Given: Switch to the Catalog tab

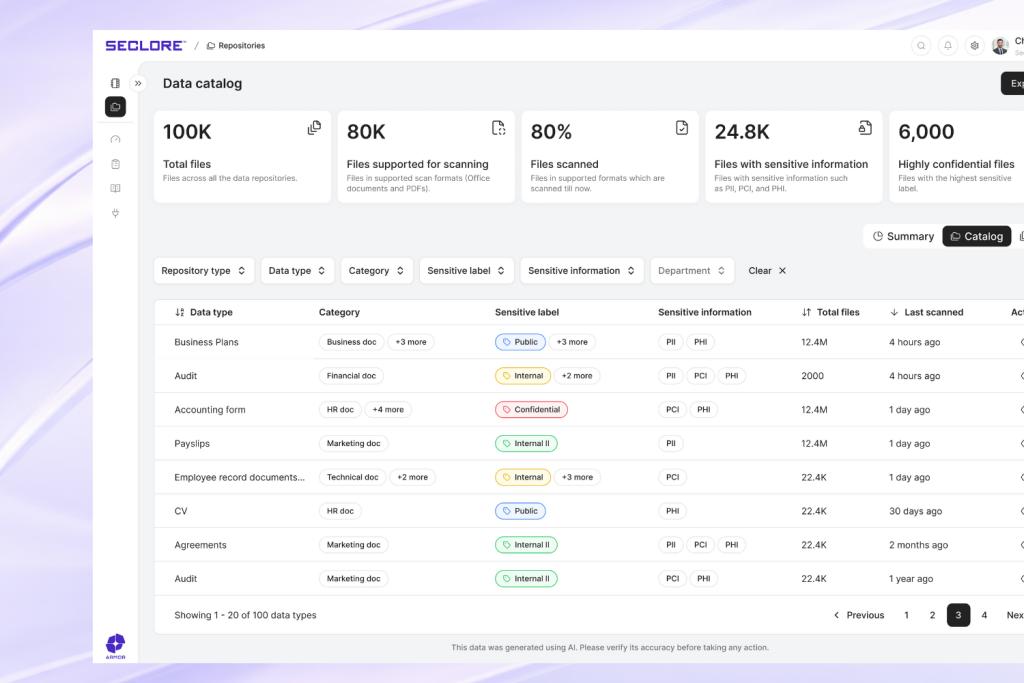Looking at the screenshot, I should (977, 236).
